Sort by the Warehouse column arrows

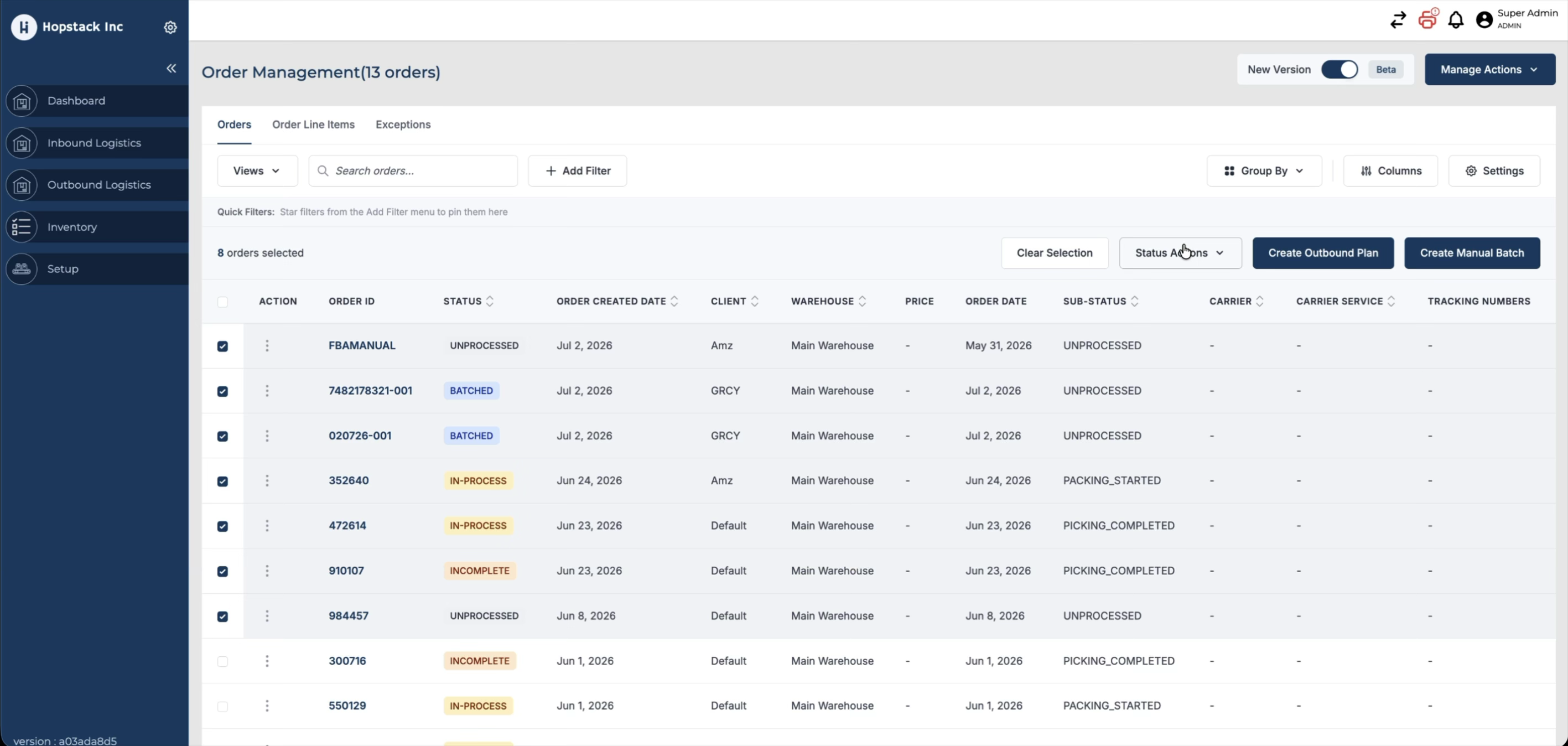[863, 302]
